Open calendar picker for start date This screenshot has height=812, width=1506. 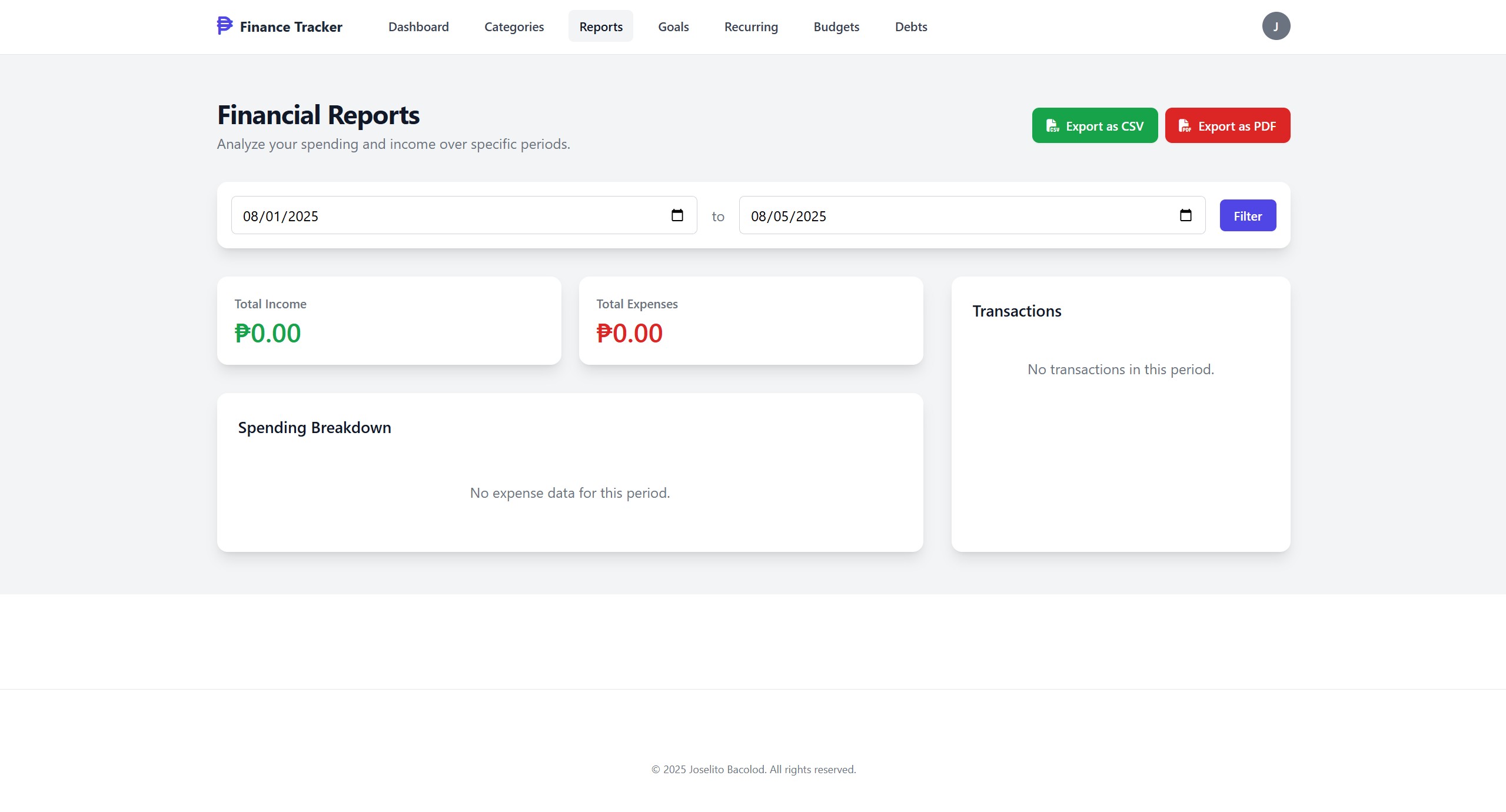(677, 215)
